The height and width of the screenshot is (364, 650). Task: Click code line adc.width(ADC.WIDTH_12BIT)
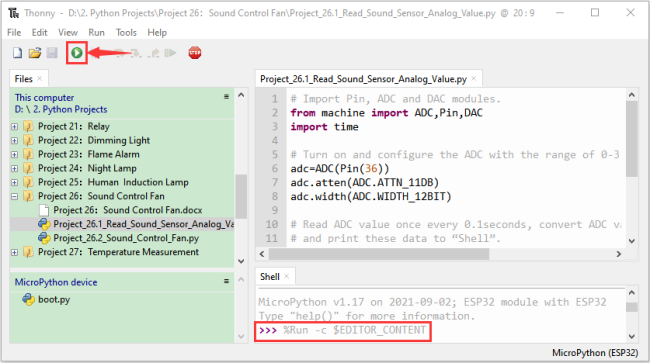click(371, 196)
